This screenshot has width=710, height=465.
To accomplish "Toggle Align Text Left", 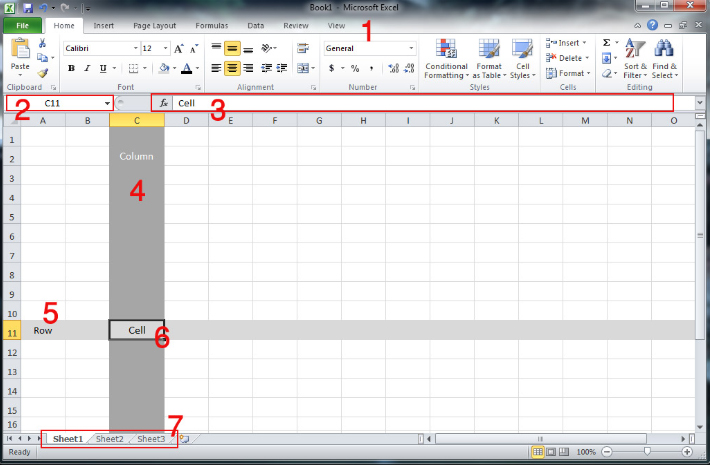I will click(216, 68).
